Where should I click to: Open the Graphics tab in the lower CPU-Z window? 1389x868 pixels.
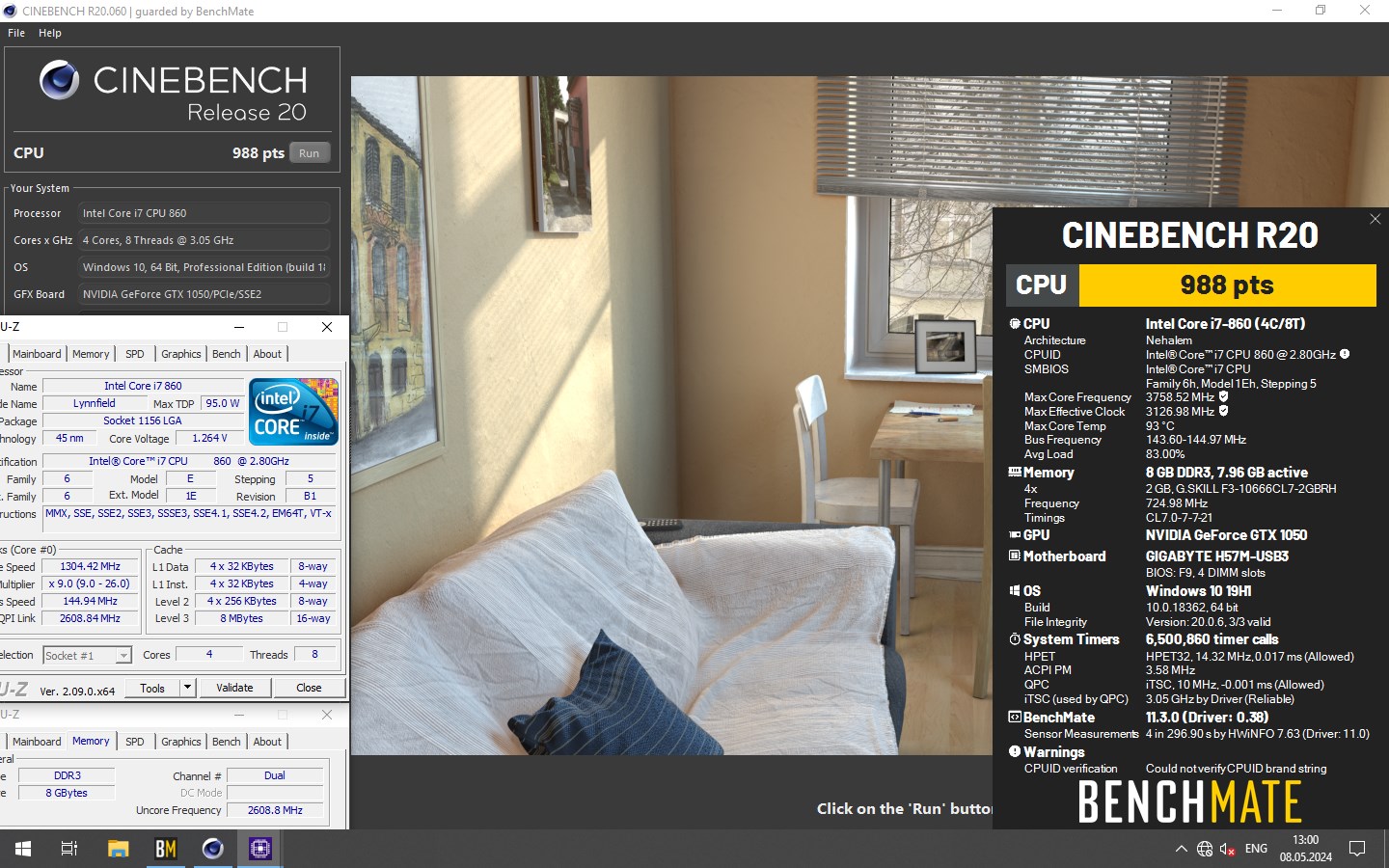[x=181, y=742]
